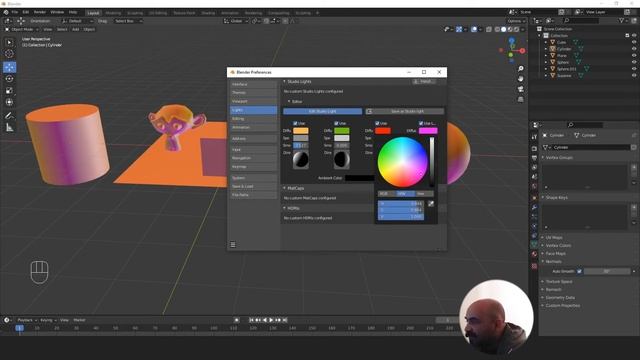Click Save as Studio Light button

click(404, 111)
